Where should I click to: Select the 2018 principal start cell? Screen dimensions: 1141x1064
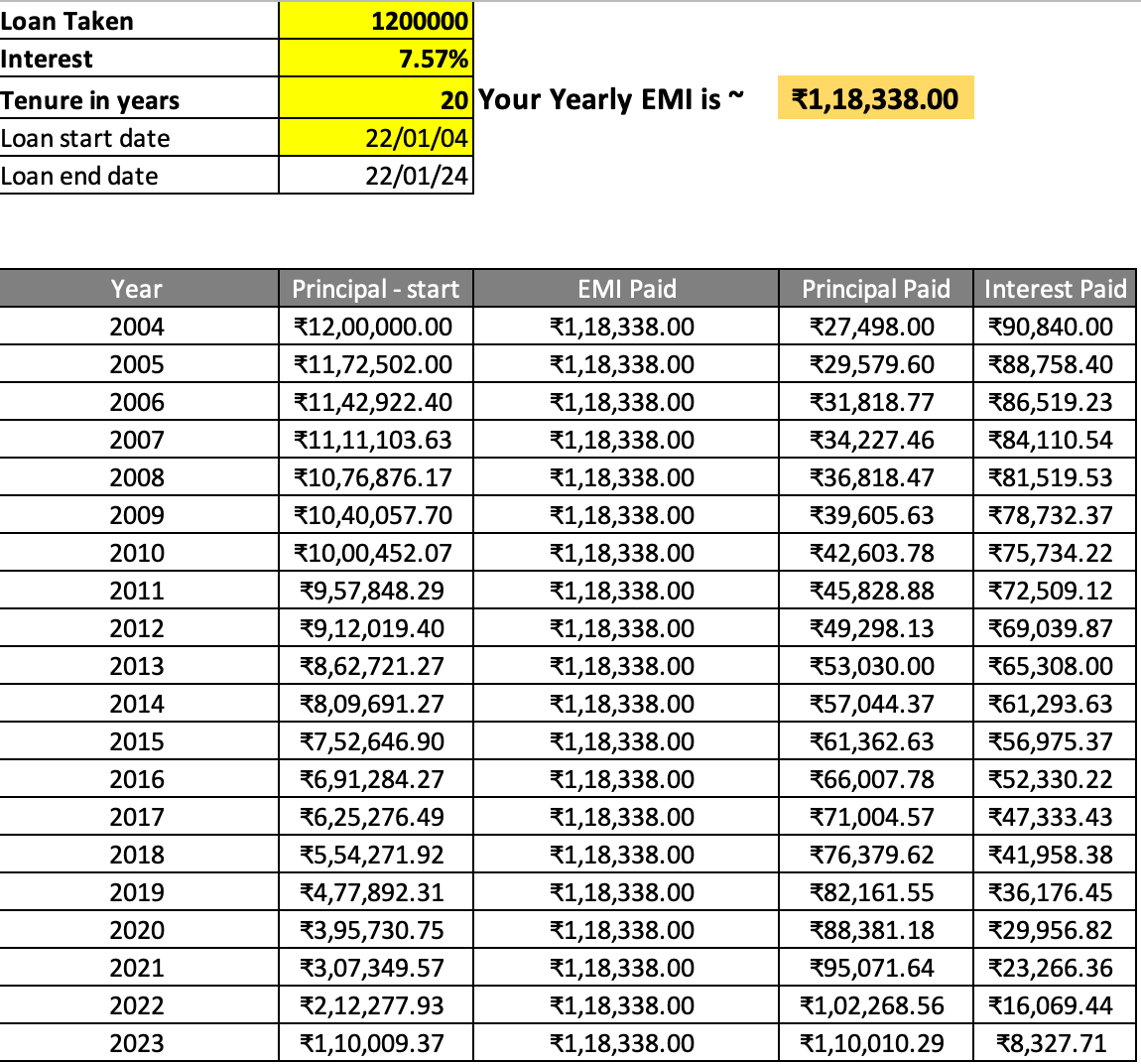tap(375, 855)
